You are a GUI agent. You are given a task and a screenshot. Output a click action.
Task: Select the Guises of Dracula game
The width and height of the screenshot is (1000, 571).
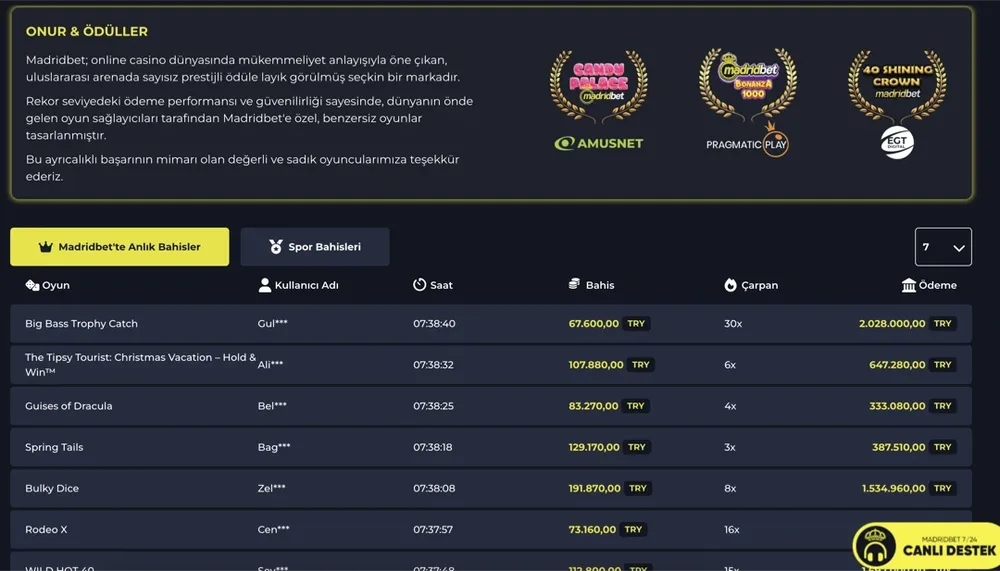[x=69, y=406]
